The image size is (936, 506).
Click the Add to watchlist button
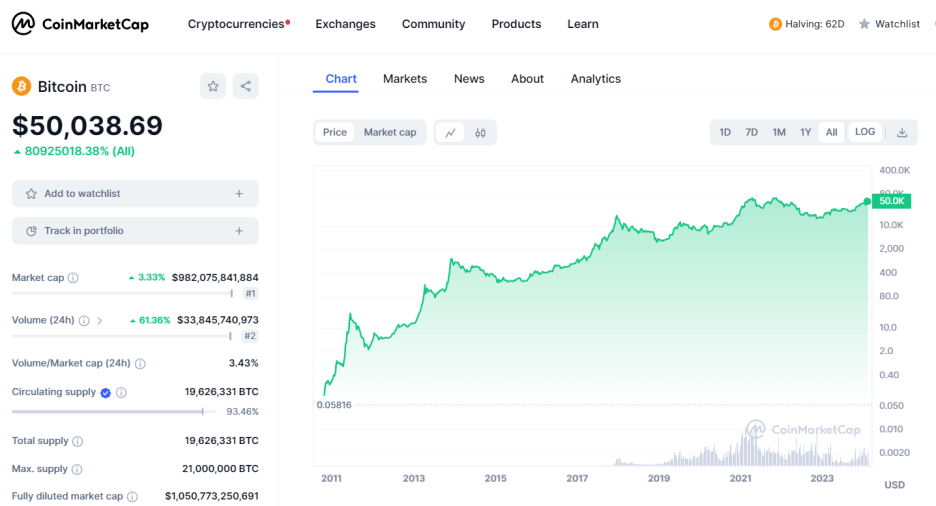pyautogui.click(x=135, y=194)
